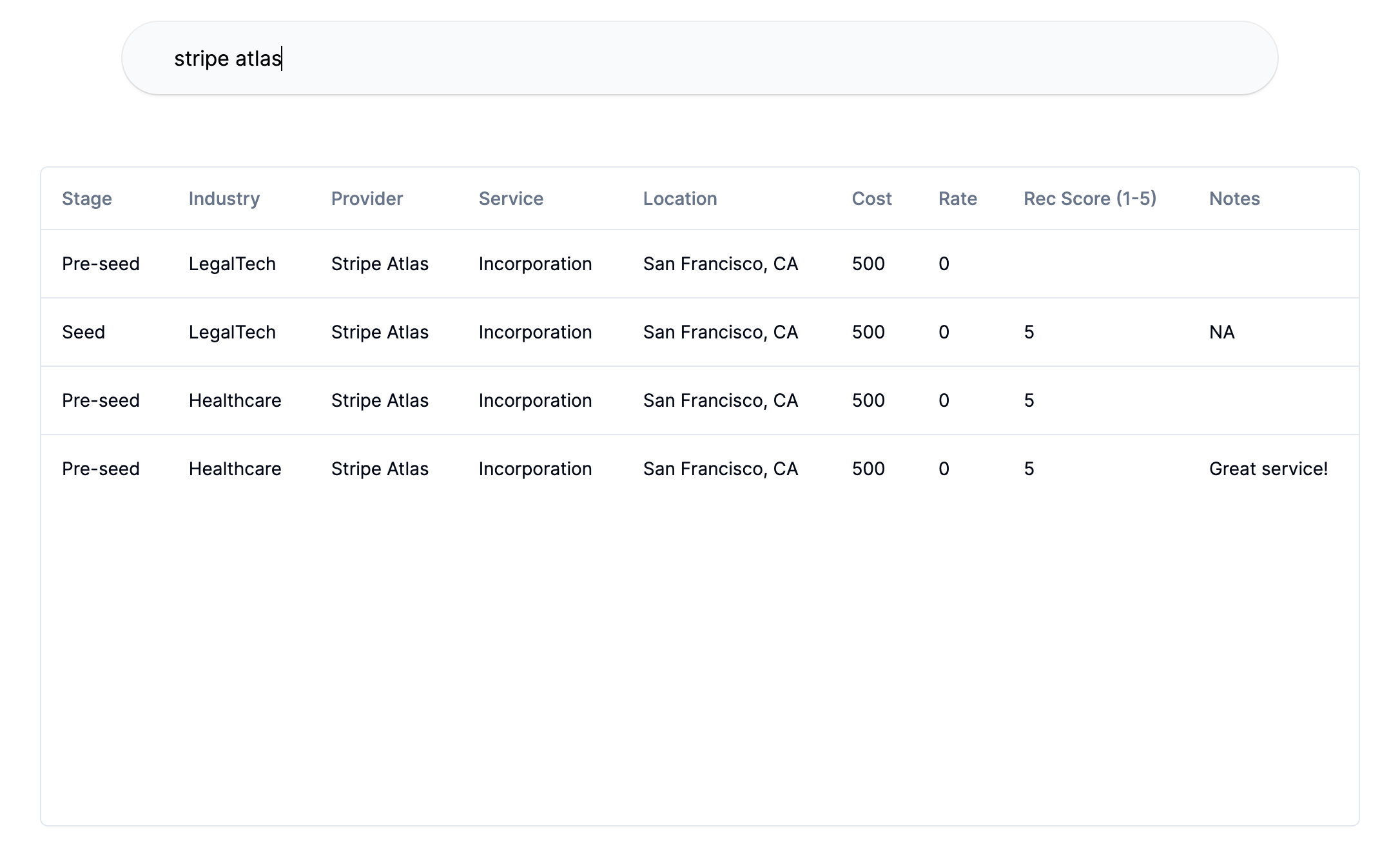Image resolution: width=1400 pixels, height=860 pixels.
Task: Click the Location column header
Action: tap(680, 199)
